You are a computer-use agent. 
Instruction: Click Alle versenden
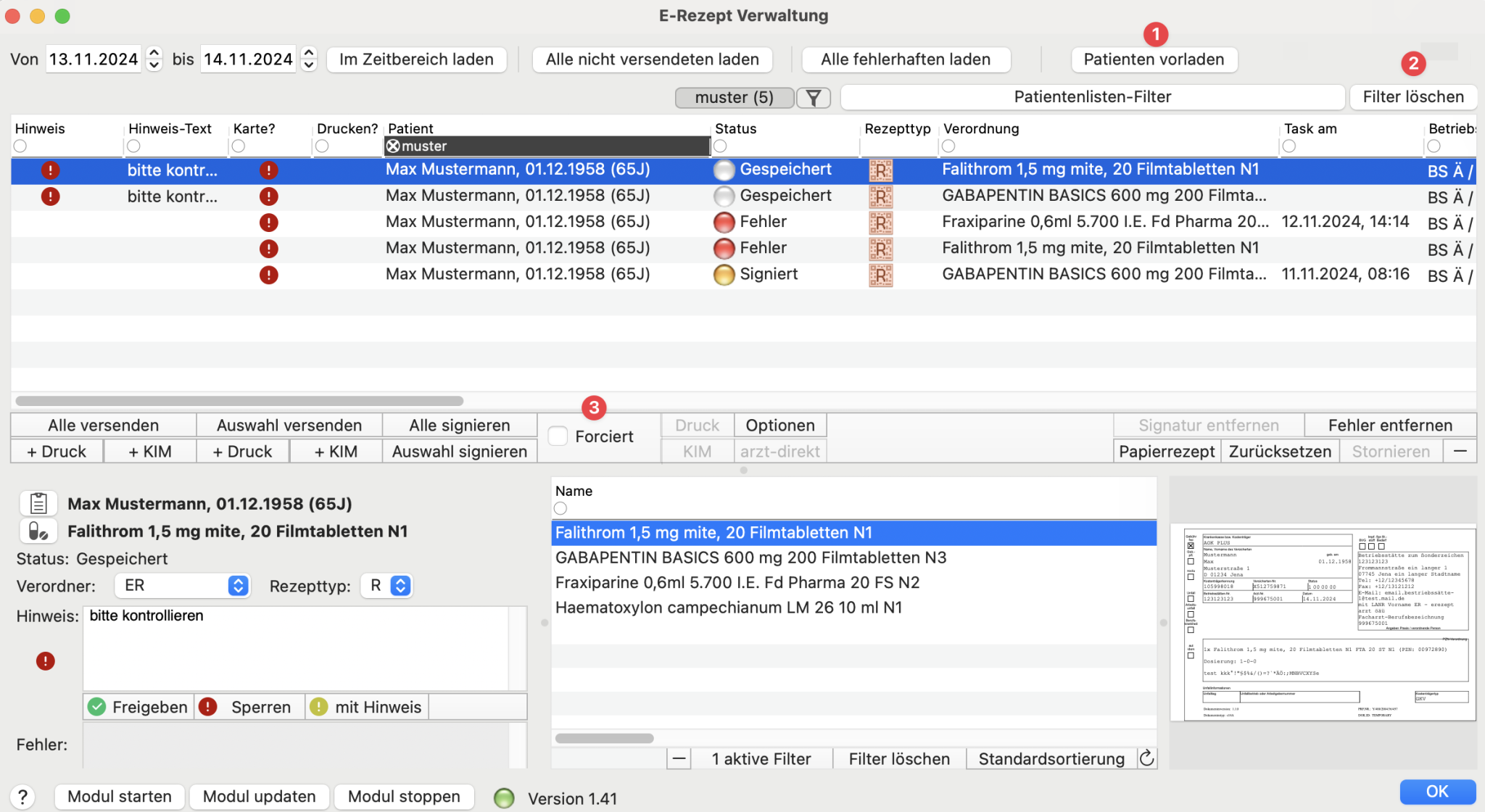[104, 425]
